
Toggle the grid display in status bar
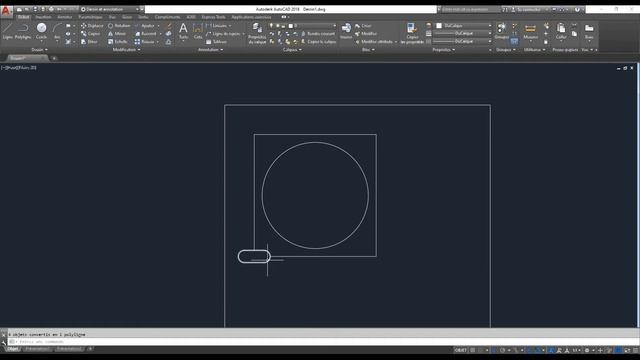coord(473,350)
